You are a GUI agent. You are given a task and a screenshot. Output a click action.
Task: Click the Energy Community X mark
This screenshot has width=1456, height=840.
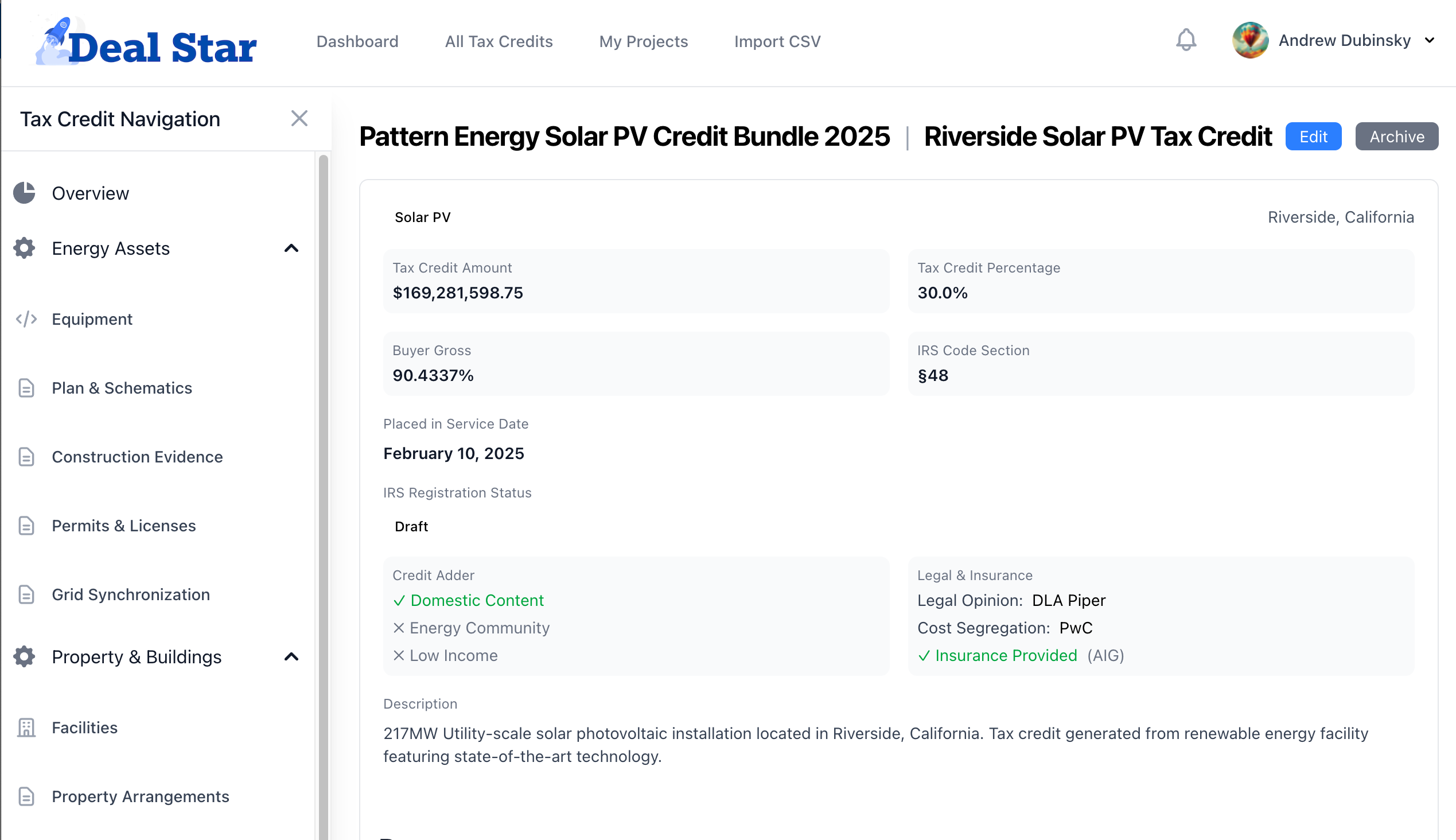(x=399, y=628)
